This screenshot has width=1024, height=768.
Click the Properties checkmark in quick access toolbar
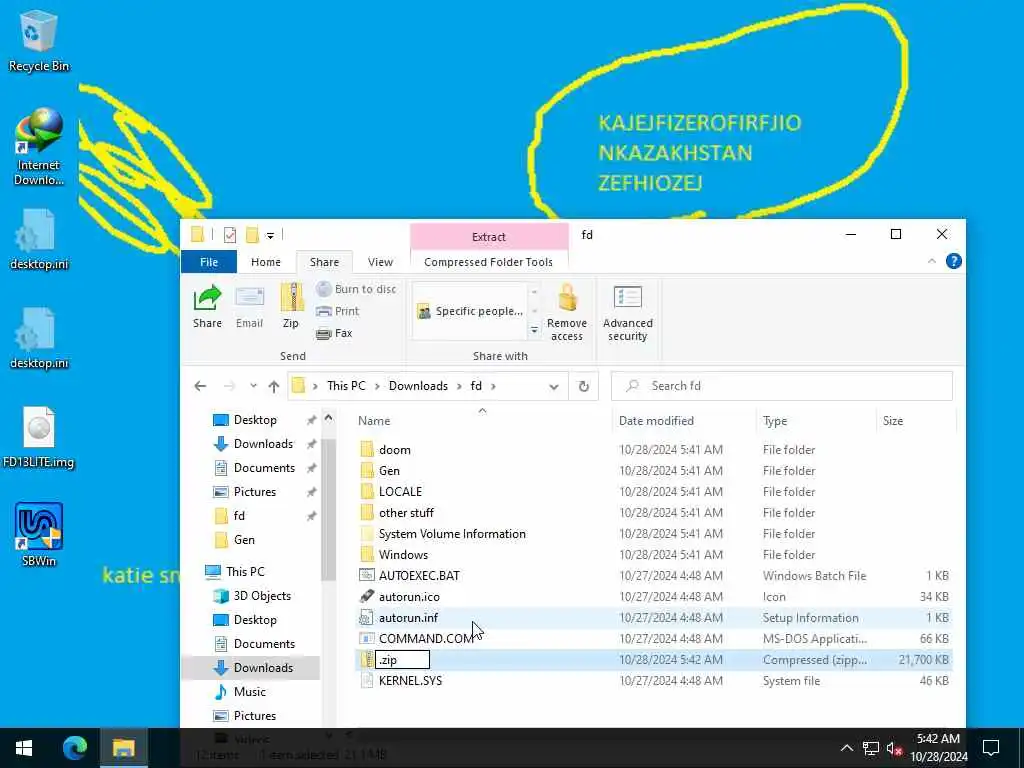(x=229, y=234)
